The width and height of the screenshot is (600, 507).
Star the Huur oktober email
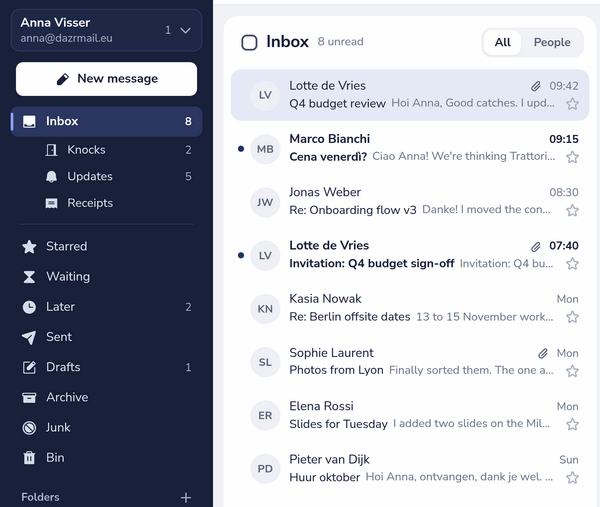572,478
